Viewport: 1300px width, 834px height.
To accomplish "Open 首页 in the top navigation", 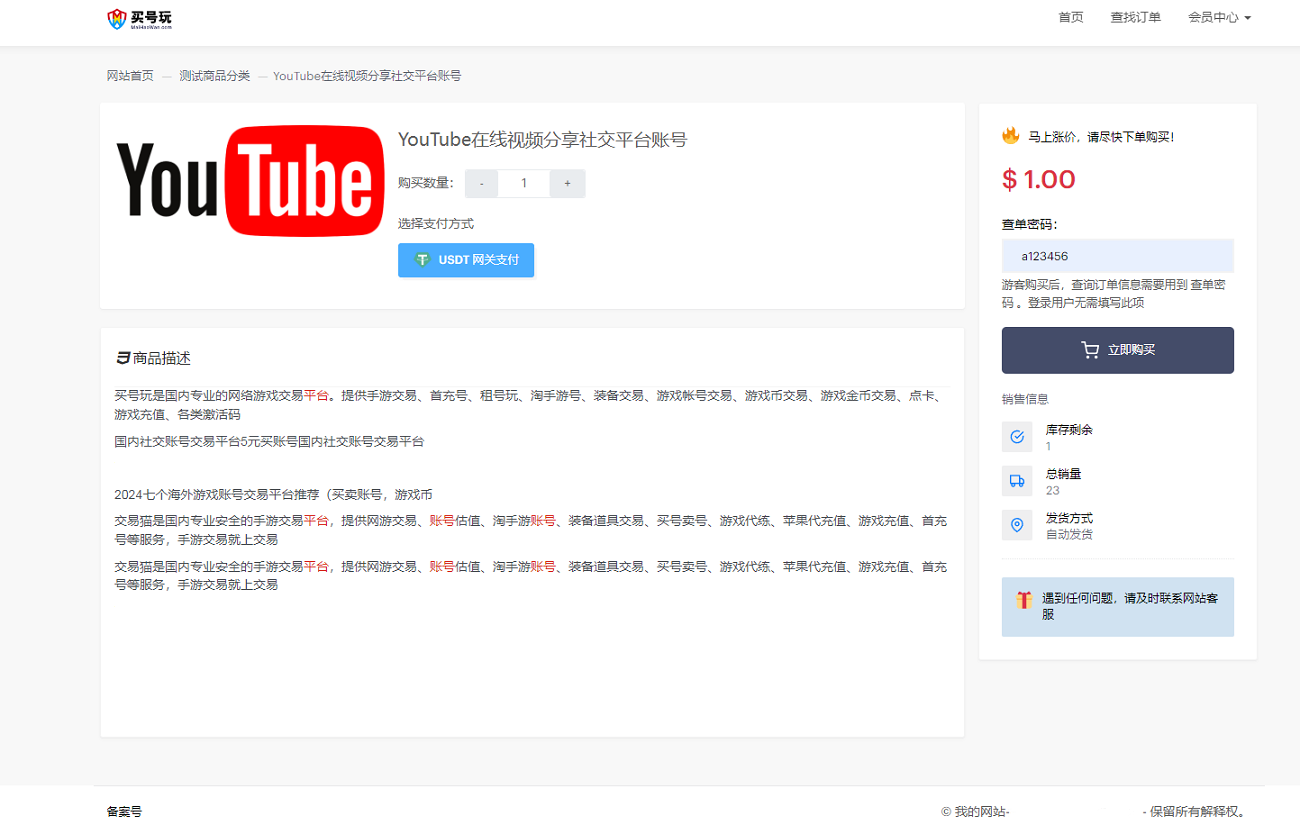I will pos(1071,18).
